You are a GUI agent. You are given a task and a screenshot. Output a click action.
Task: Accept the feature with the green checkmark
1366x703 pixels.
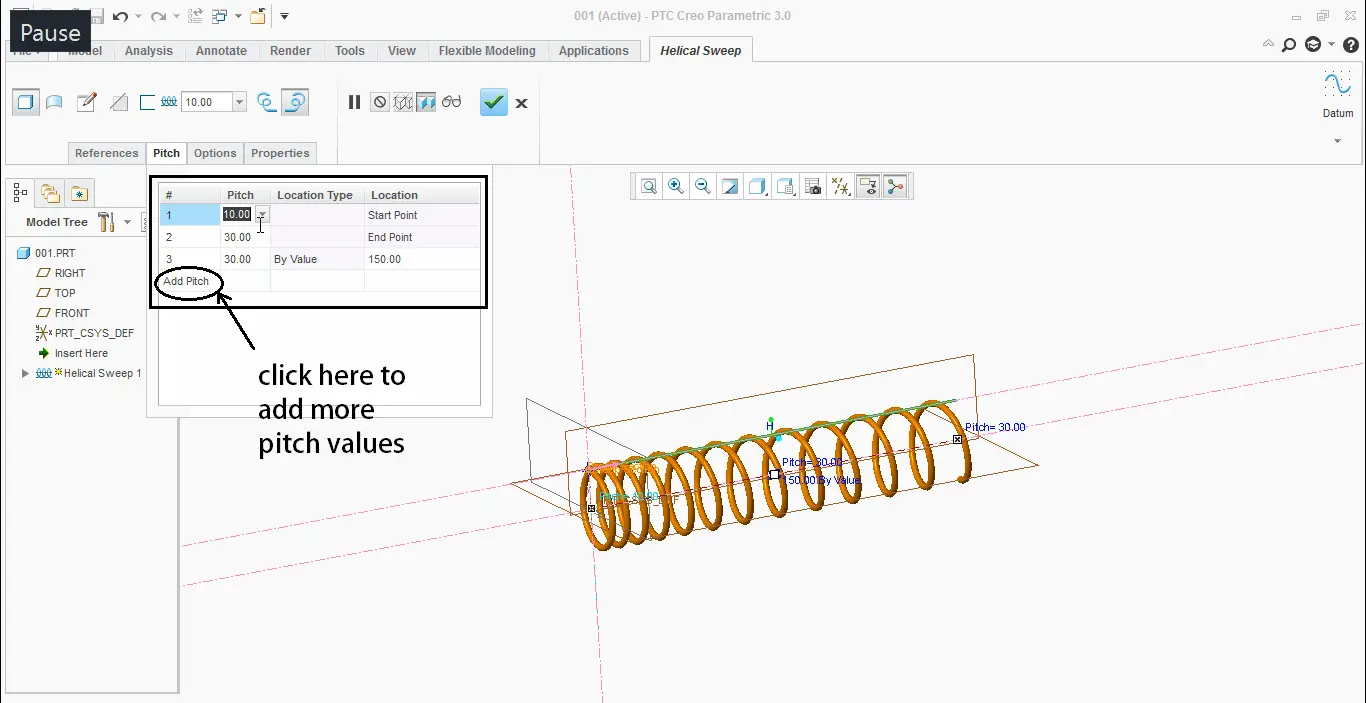click(x=493, y=102)
